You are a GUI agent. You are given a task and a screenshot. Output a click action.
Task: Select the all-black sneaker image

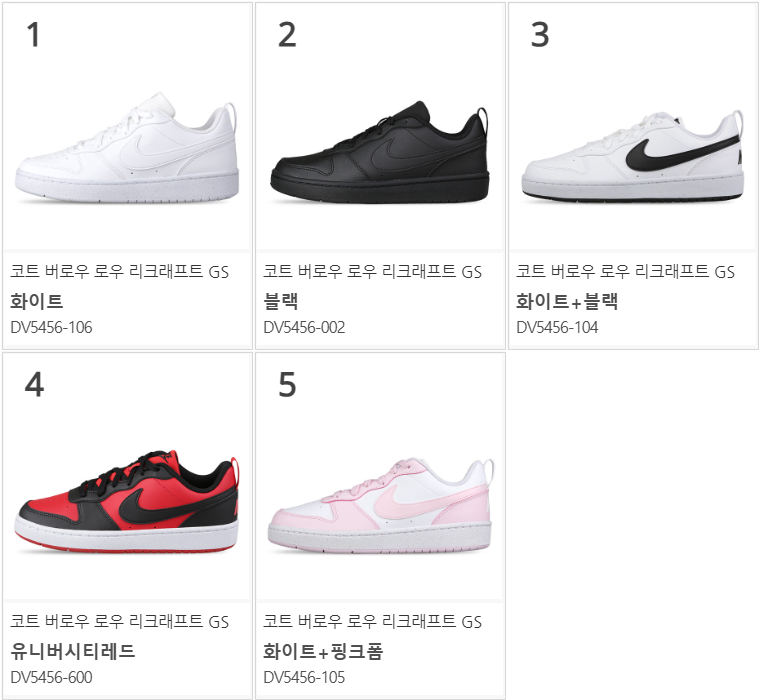tap(380, 152)
